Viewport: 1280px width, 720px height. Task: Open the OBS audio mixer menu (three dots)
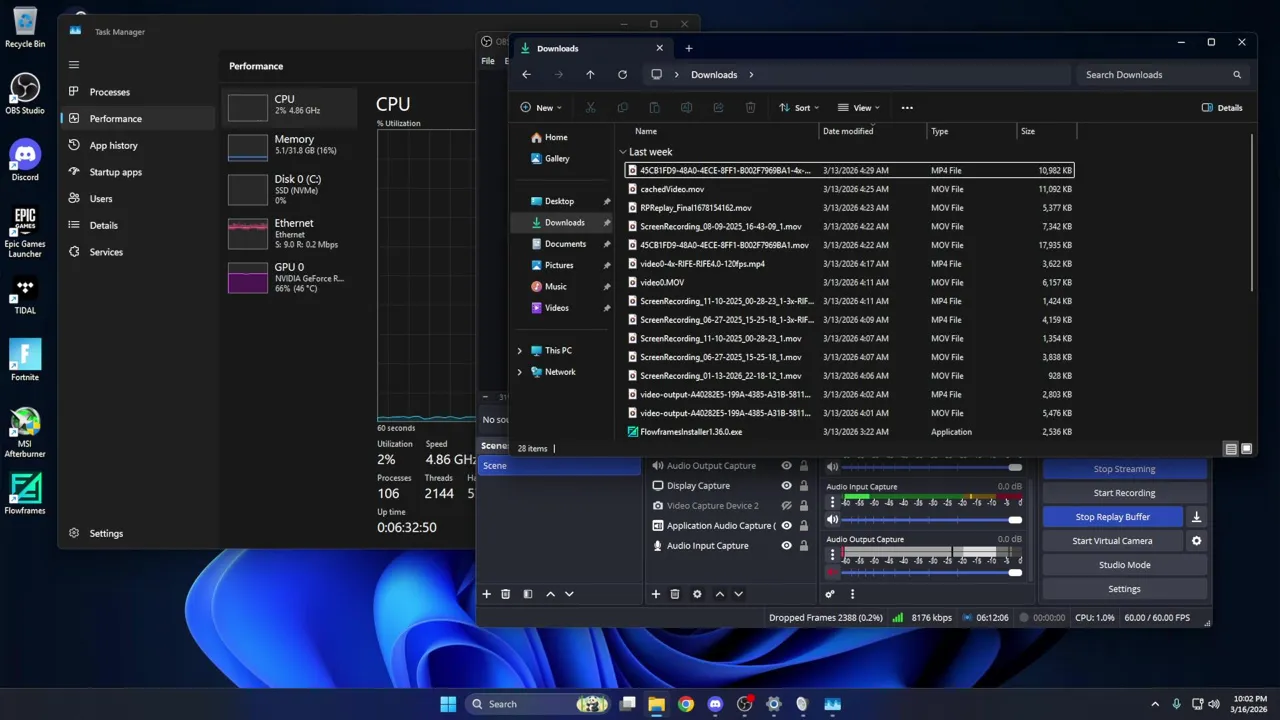coord(852,594)
